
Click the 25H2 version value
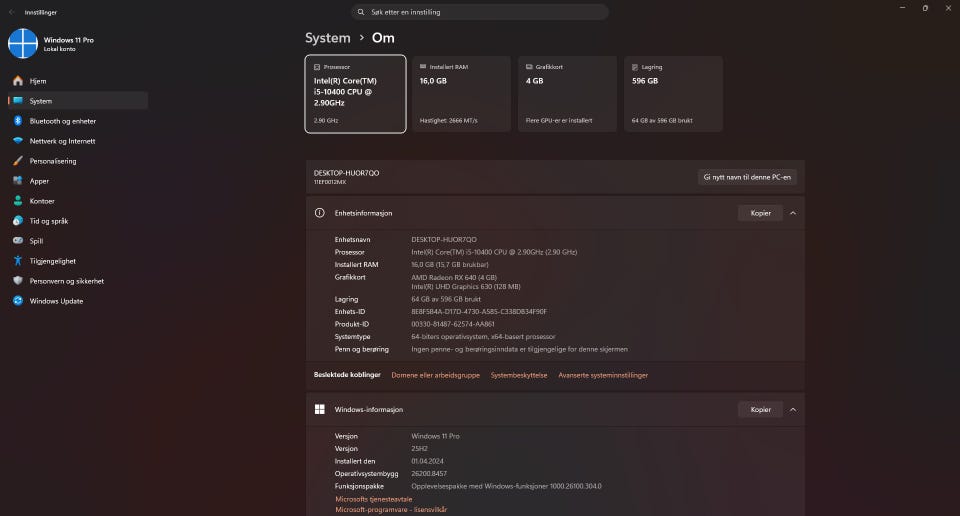419,449
